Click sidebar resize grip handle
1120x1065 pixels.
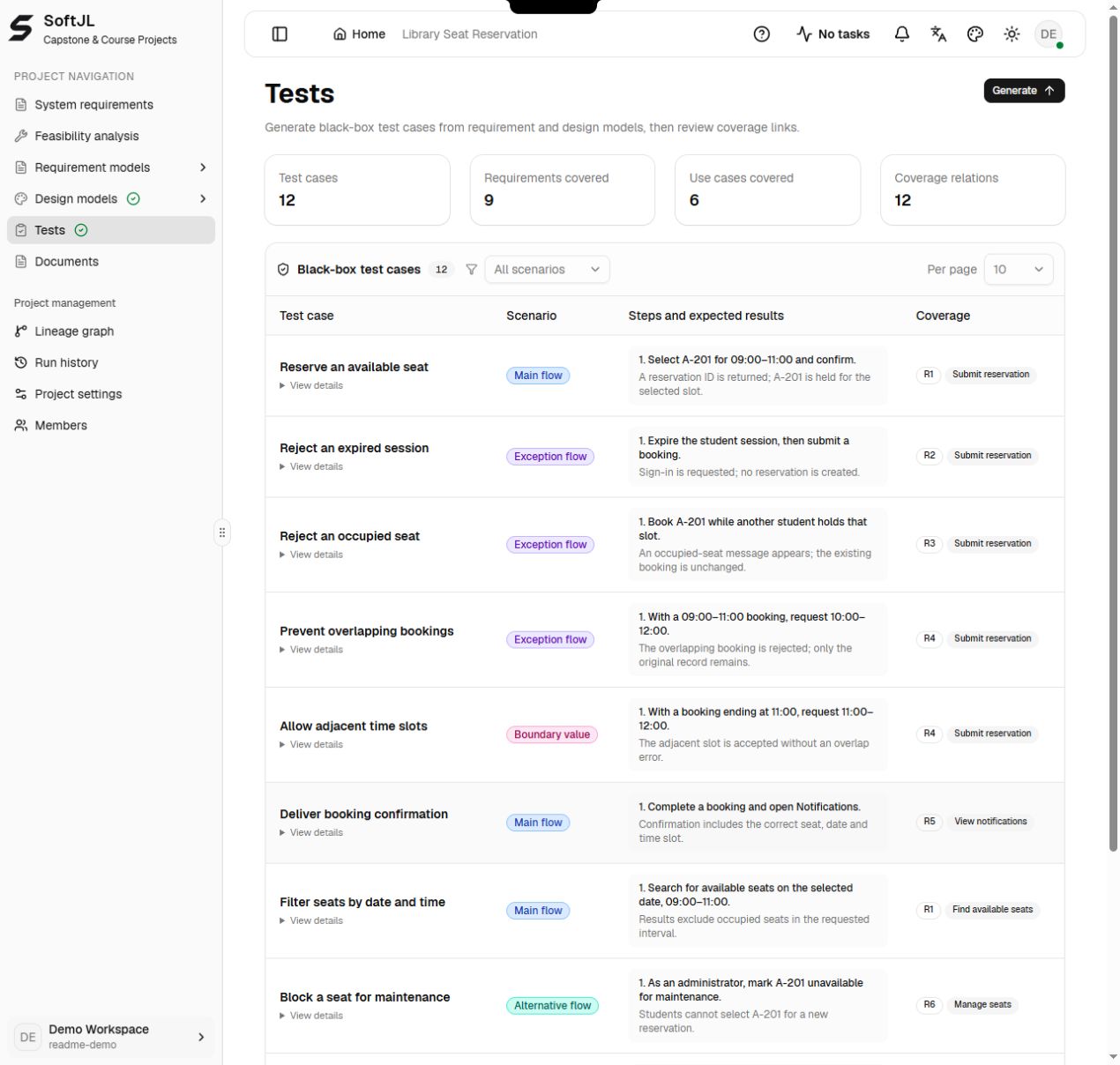[222, 532]
